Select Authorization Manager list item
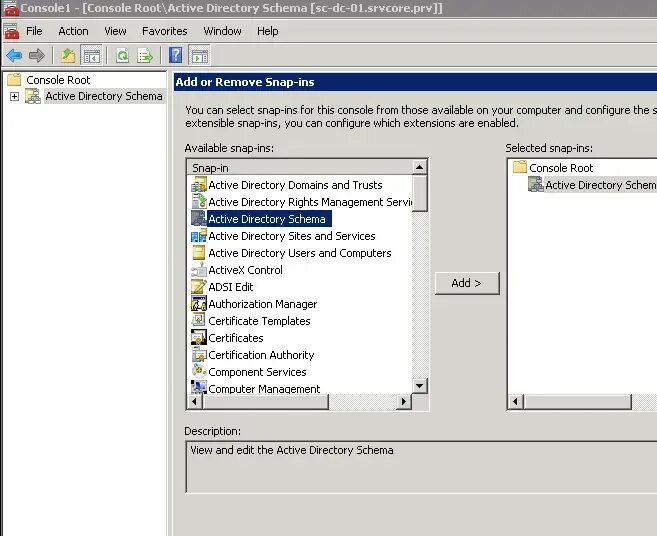 click(263, 304)
